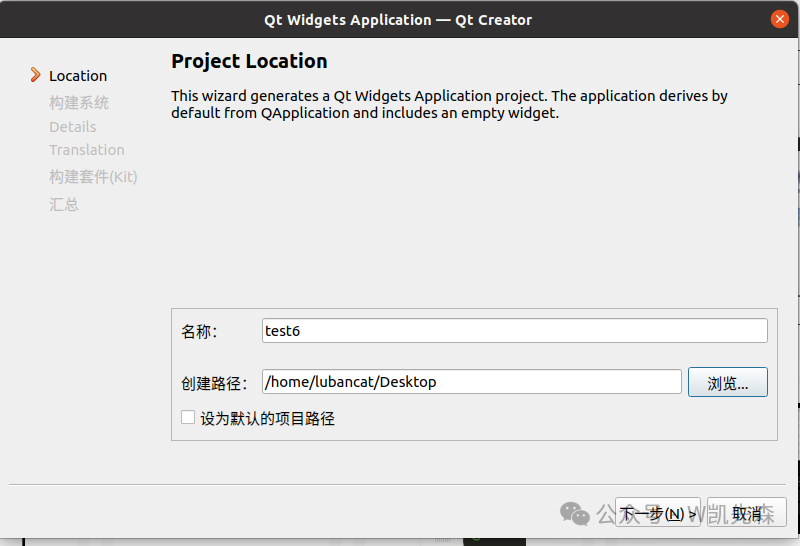The image size is (800, 546).
Task: Select the 构建系统 wizard step
Action: pos(79,102)
